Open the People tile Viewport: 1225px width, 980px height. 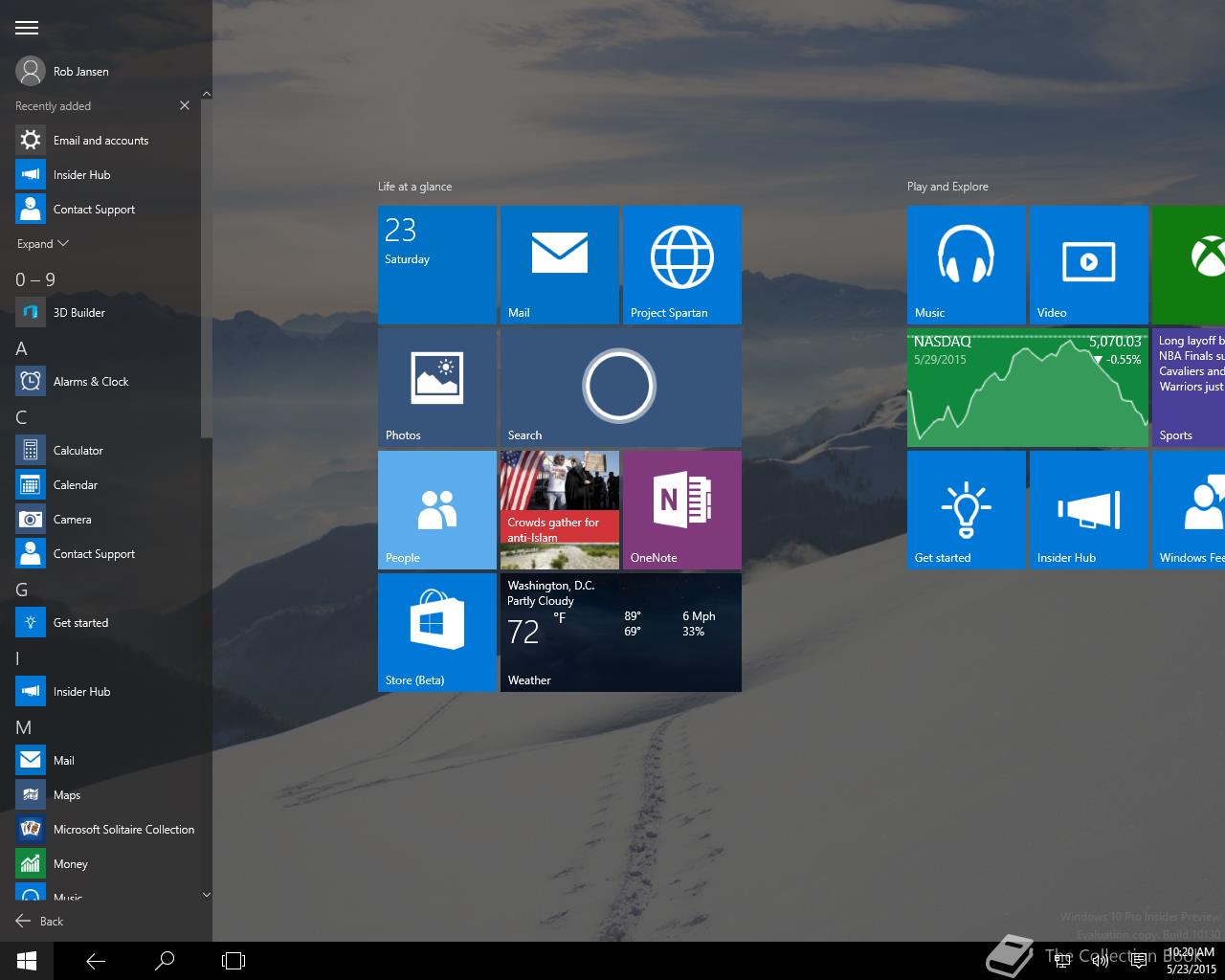click(x=437, y=510)
